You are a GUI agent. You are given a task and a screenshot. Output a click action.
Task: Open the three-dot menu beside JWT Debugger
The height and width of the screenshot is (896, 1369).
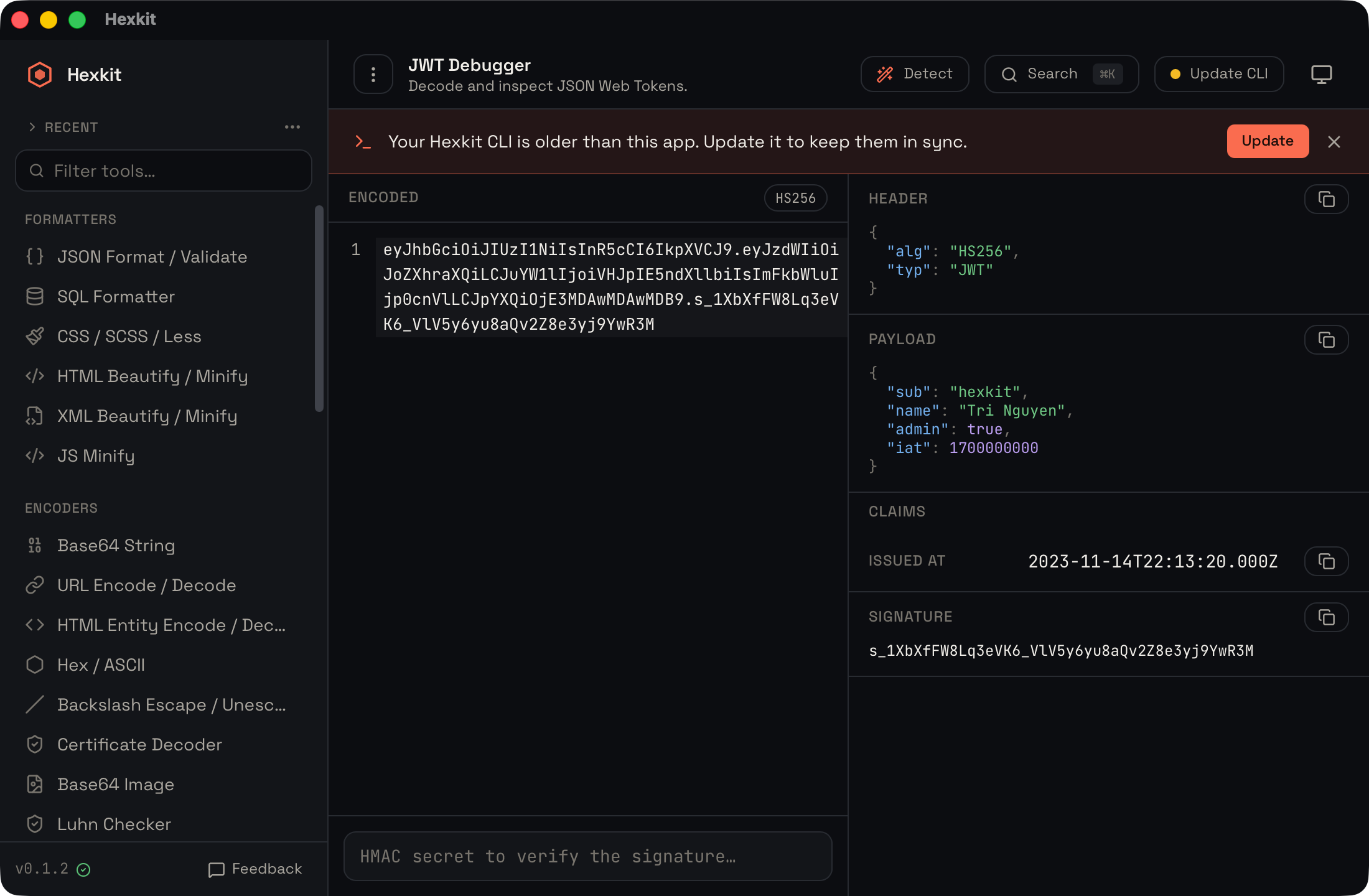click(373, 75)
